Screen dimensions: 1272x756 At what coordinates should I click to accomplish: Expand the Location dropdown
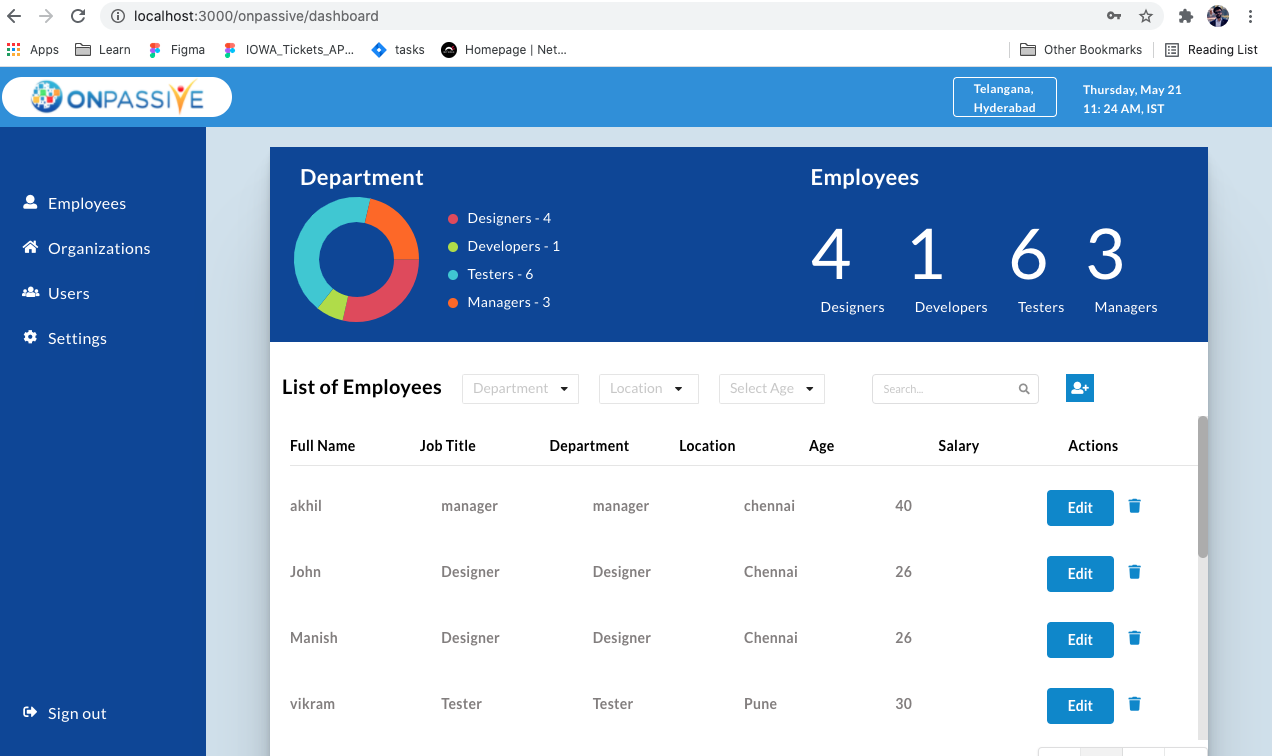pyautogui.click(x=648, y=388)
